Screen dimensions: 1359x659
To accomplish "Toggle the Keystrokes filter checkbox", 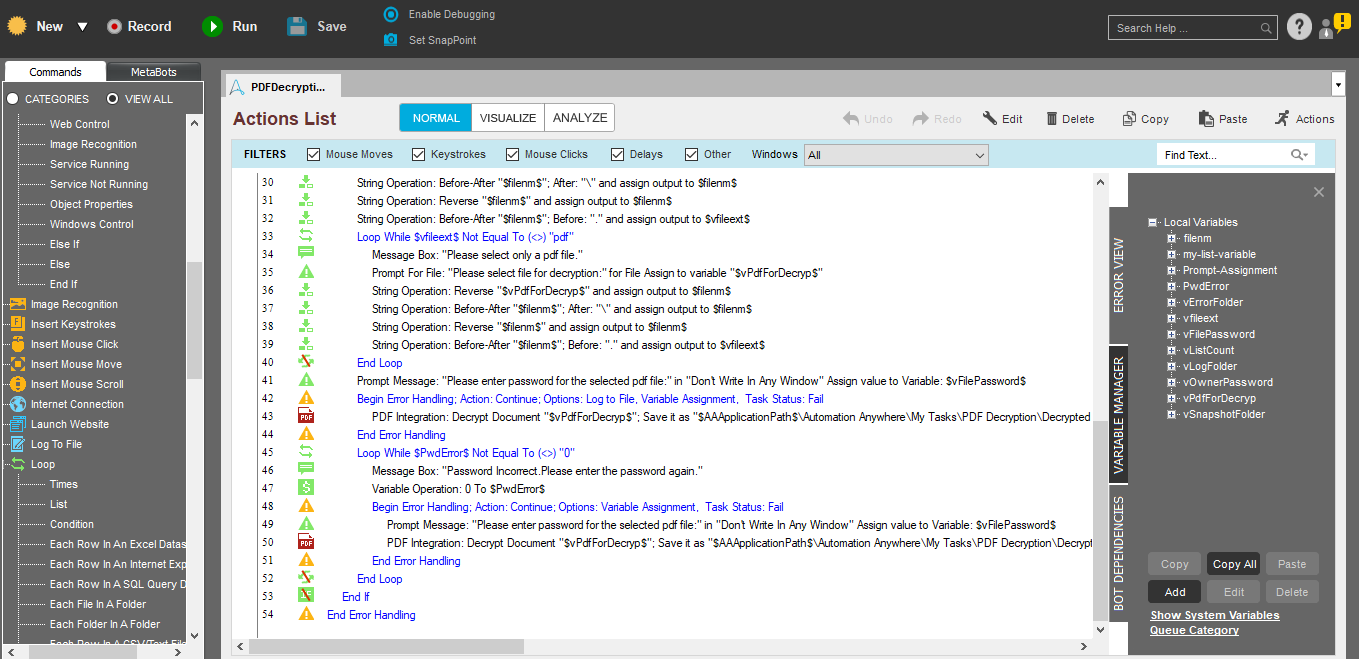I will tap(418, 155).
